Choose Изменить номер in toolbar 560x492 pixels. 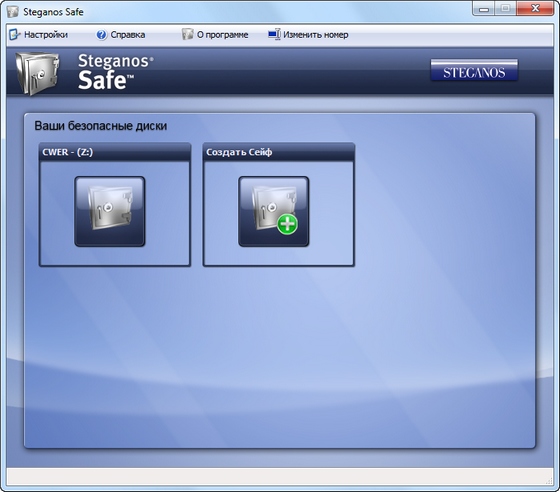click(316, 35)
